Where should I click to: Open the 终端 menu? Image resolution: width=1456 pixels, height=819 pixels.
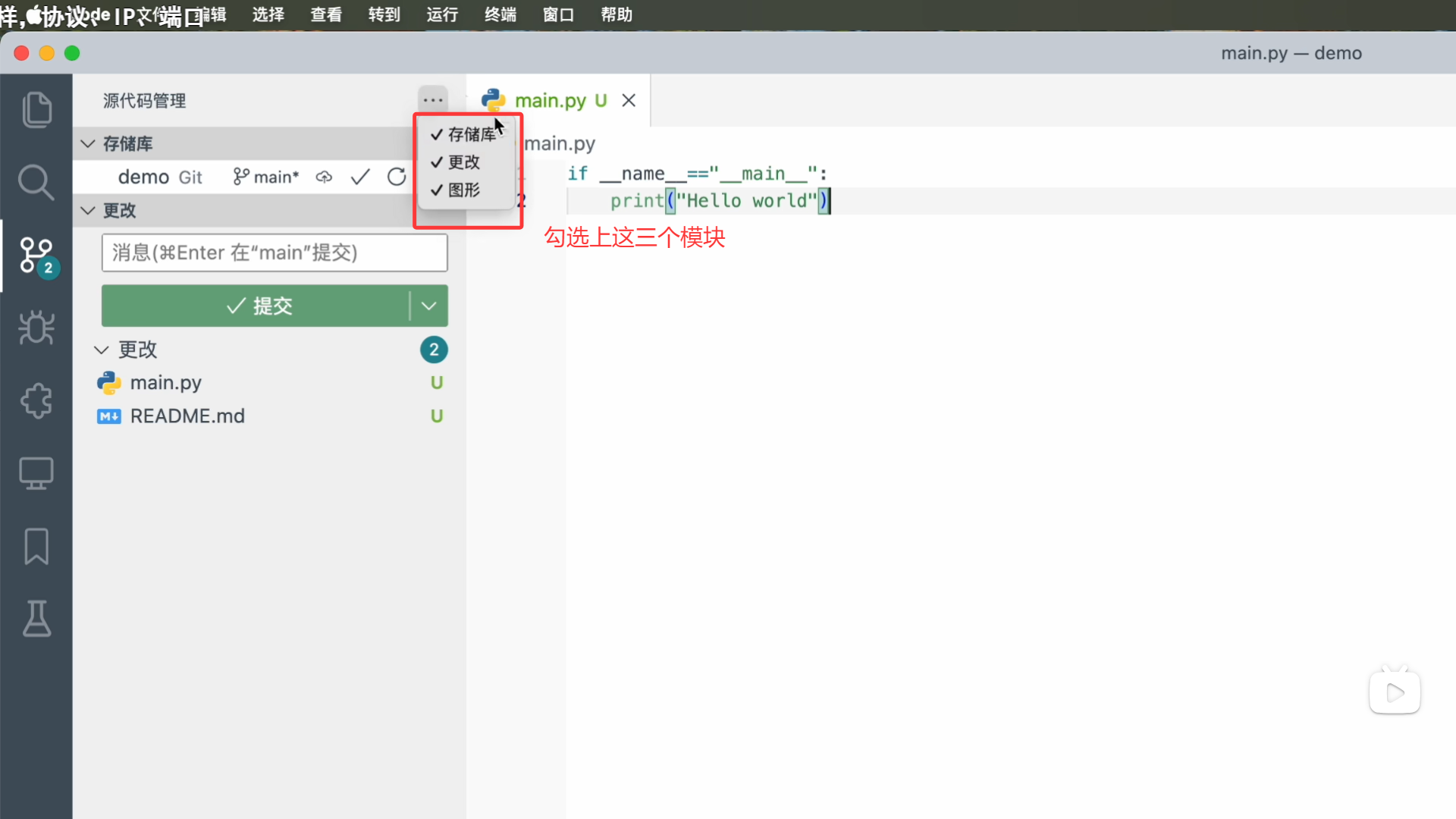tap(500, 14)
